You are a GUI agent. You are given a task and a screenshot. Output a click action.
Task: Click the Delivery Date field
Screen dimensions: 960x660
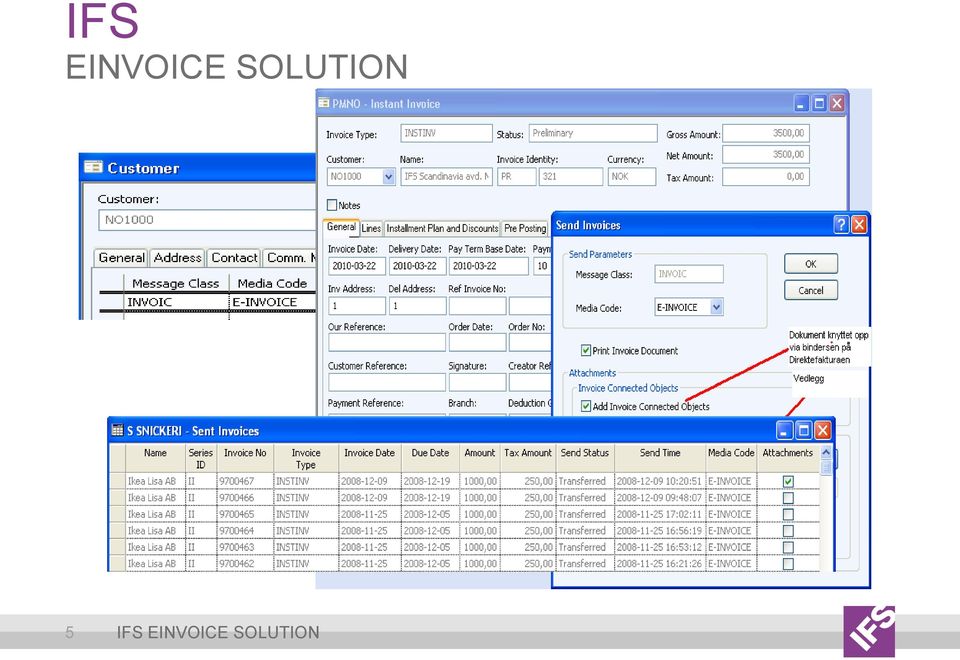click(x=417, y=266)
